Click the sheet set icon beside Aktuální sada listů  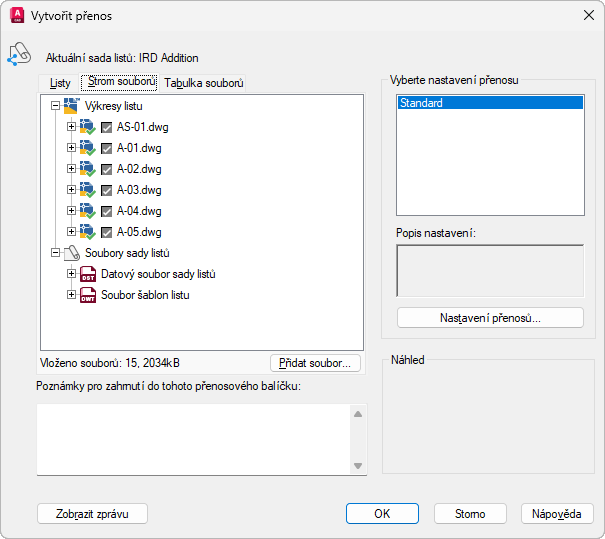coord(20,55)
